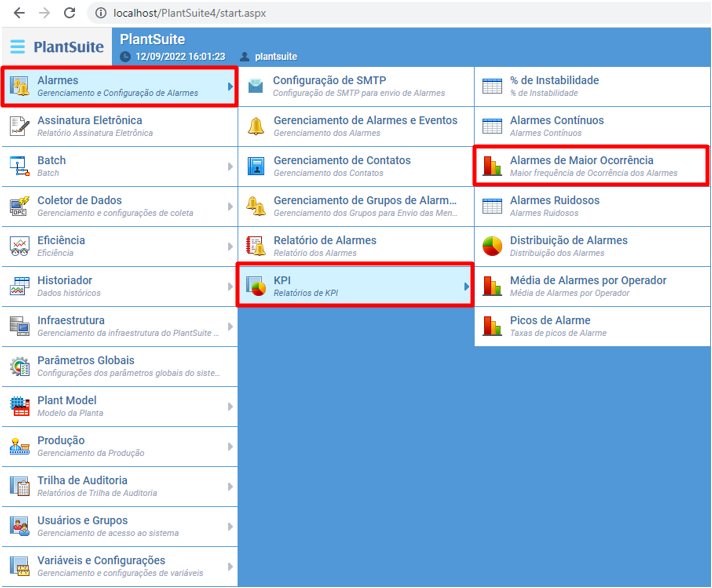Screen dimensions: 712x588
Task: Click the KPI pie chart icon
Action: click(x=256, y=286)
